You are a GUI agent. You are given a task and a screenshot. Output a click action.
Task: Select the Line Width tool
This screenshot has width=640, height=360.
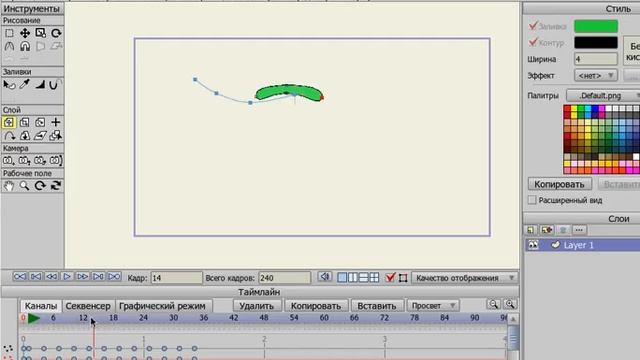point(40,85)
